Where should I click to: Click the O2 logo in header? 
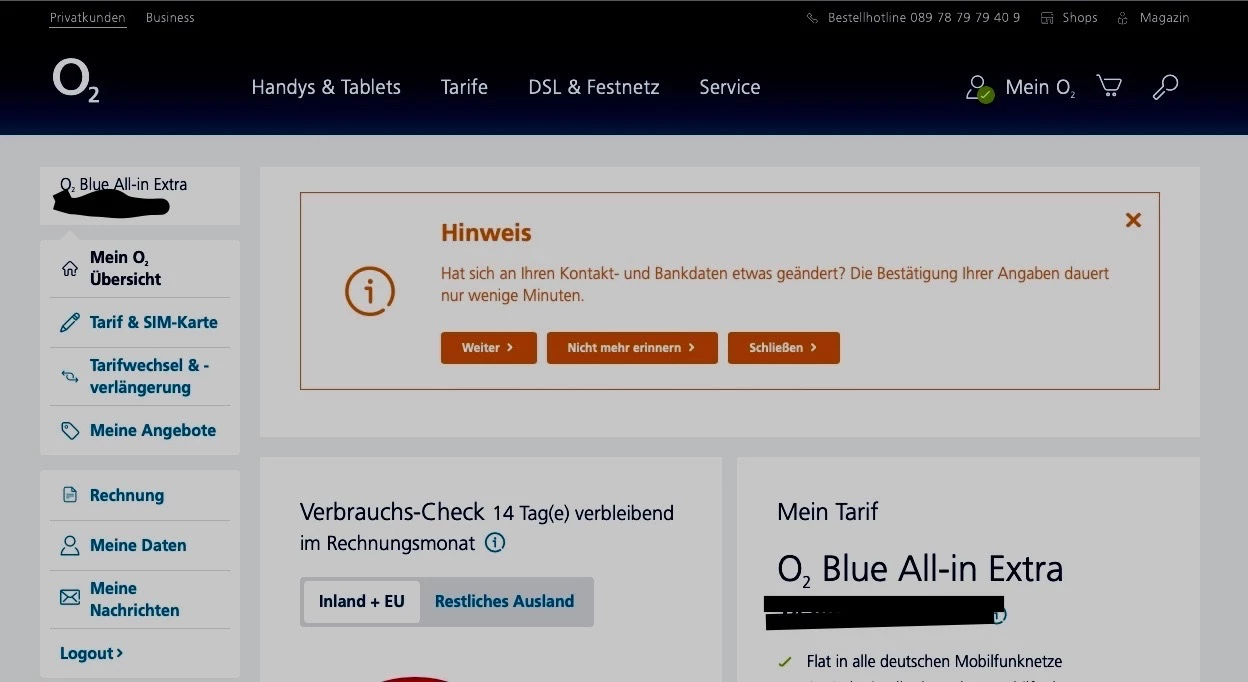point(76,82)
